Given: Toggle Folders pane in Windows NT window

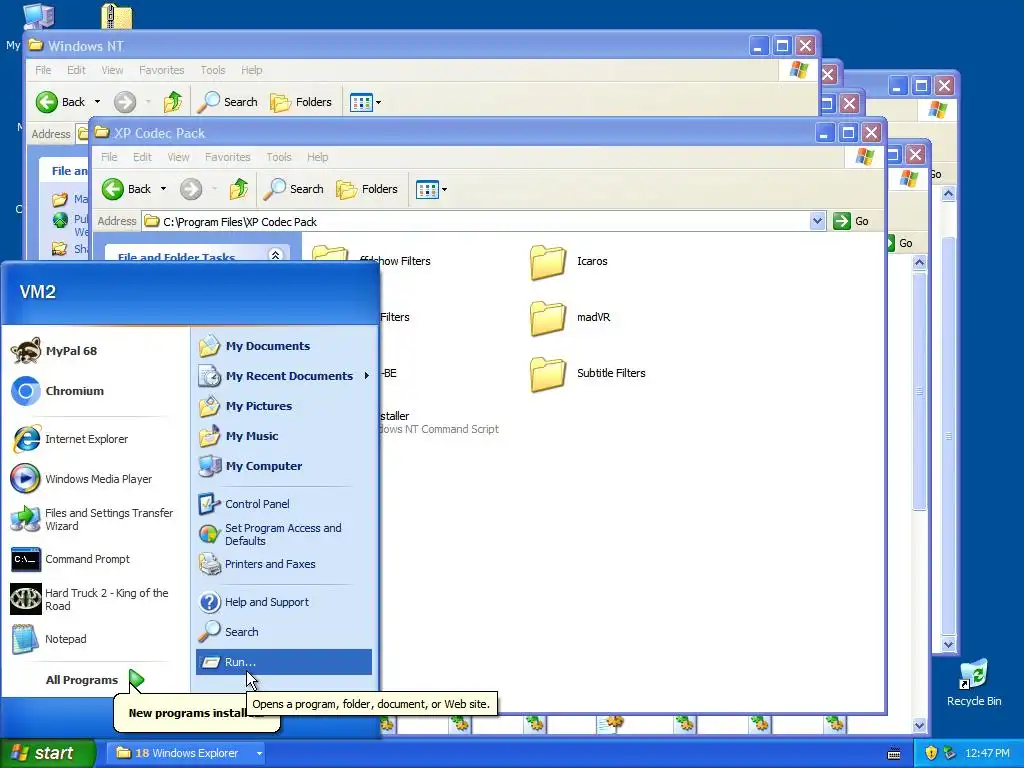Looking at the screenshot, I should pyautogui.click(x=301, y=102).
